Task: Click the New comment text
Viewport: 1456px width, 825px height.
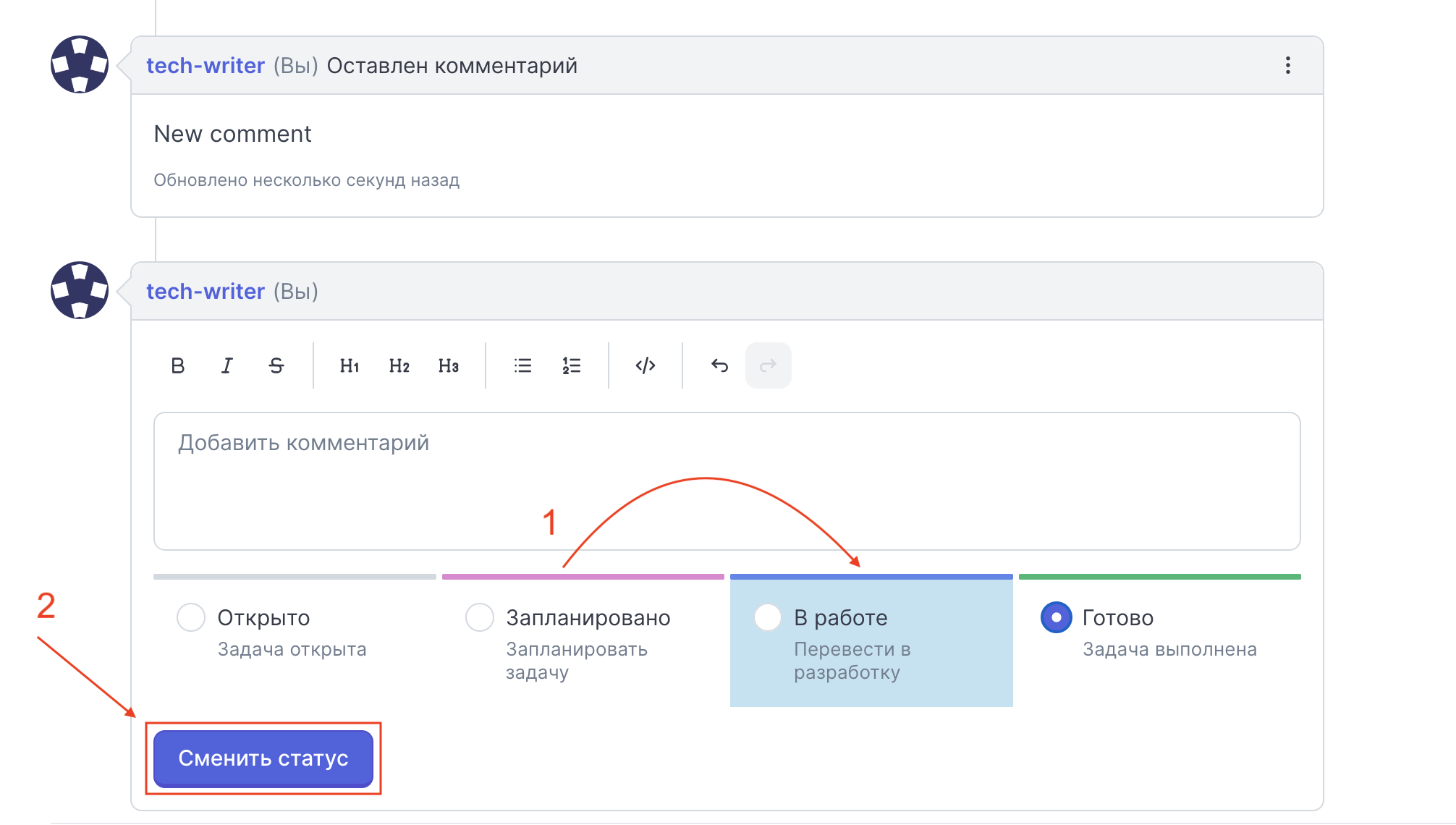Action: [x=233, y=134]
